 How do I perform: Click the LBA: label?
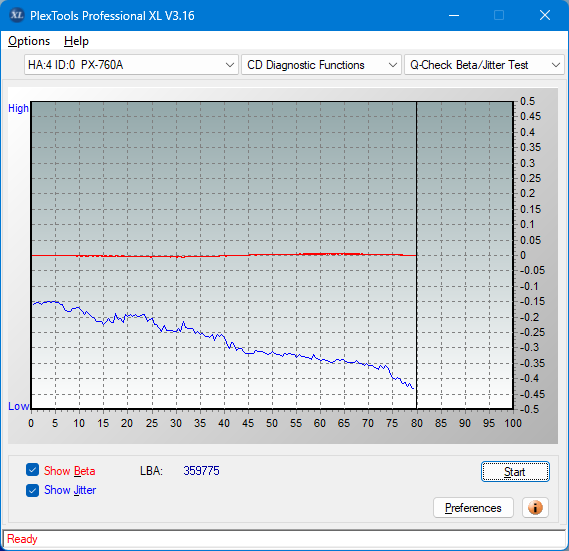click(151, 471)
